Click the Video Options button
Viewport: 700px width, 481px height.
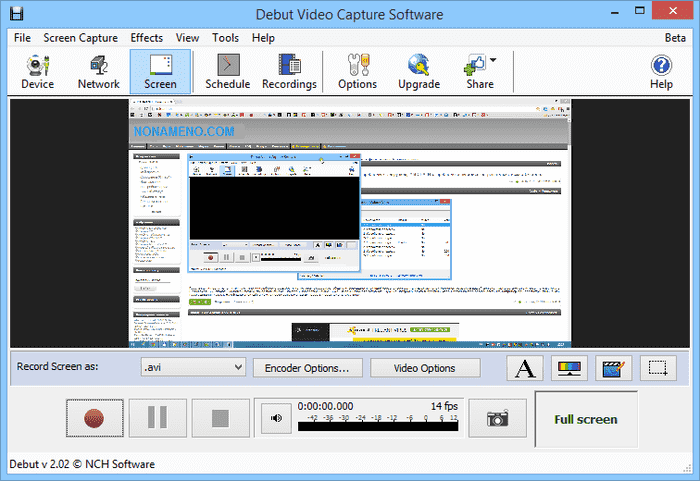click(424, 368)
